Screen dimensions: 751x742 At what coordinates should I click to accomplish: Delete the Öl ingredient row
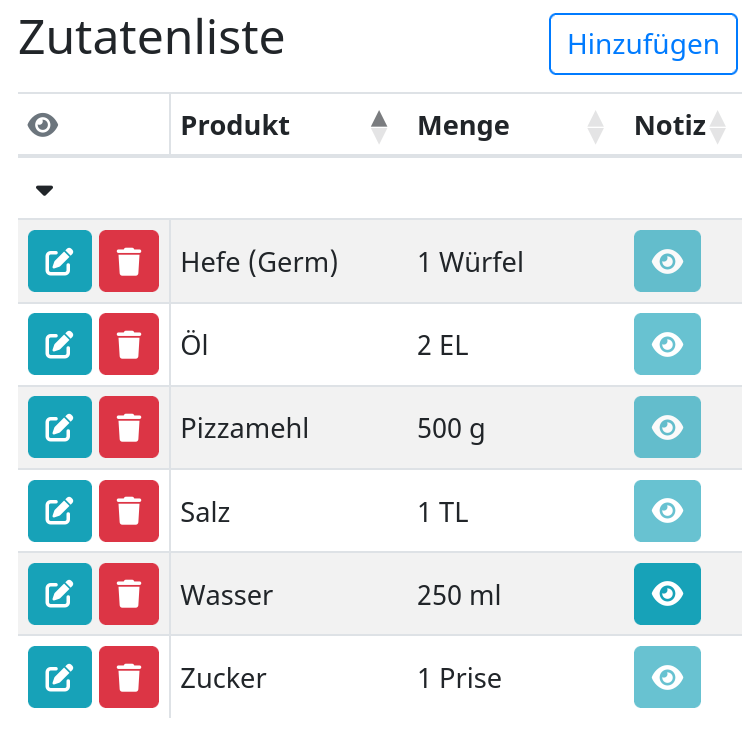[x=129, y=344]
